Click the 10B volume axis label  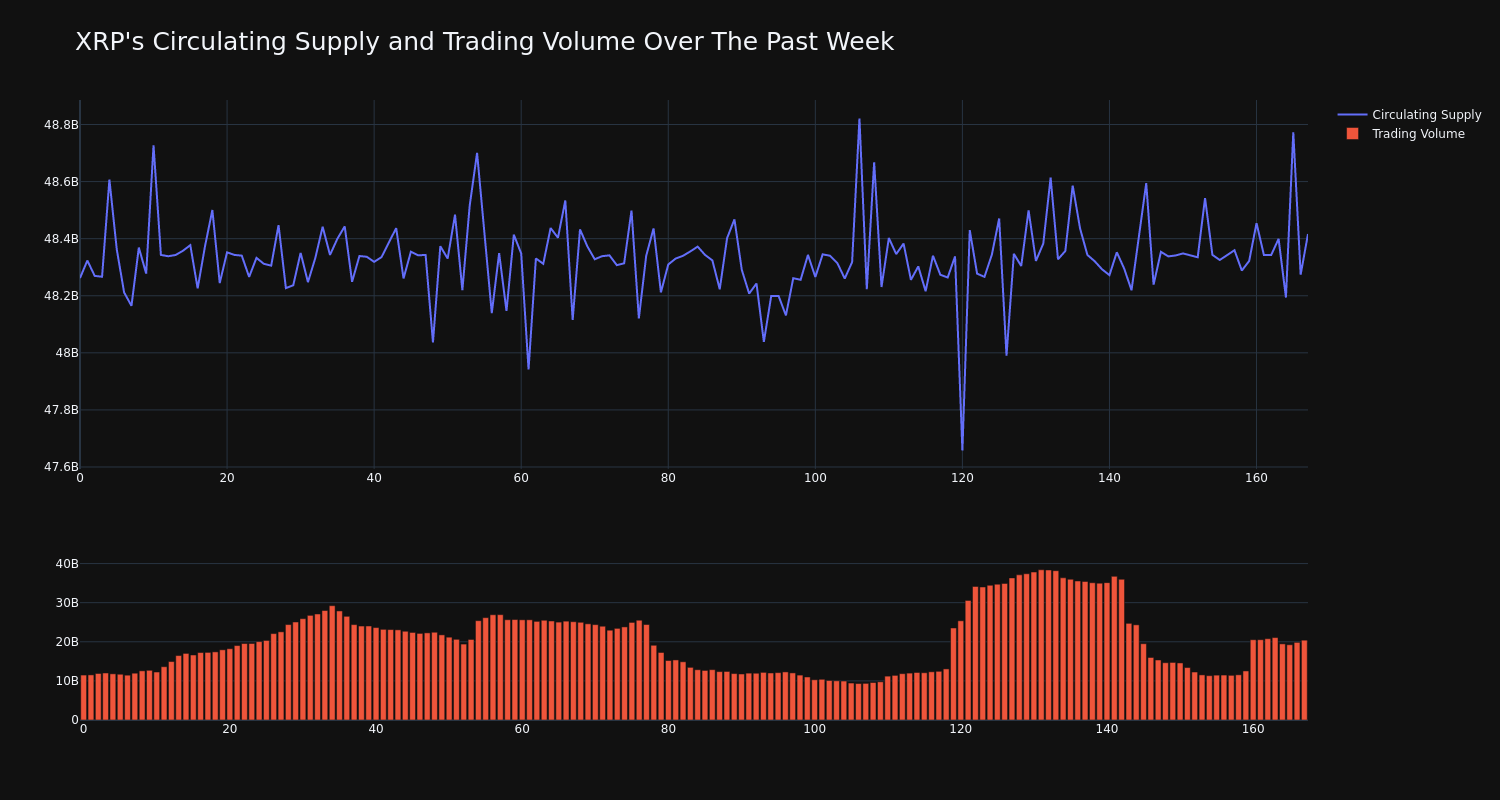point(67,681)
